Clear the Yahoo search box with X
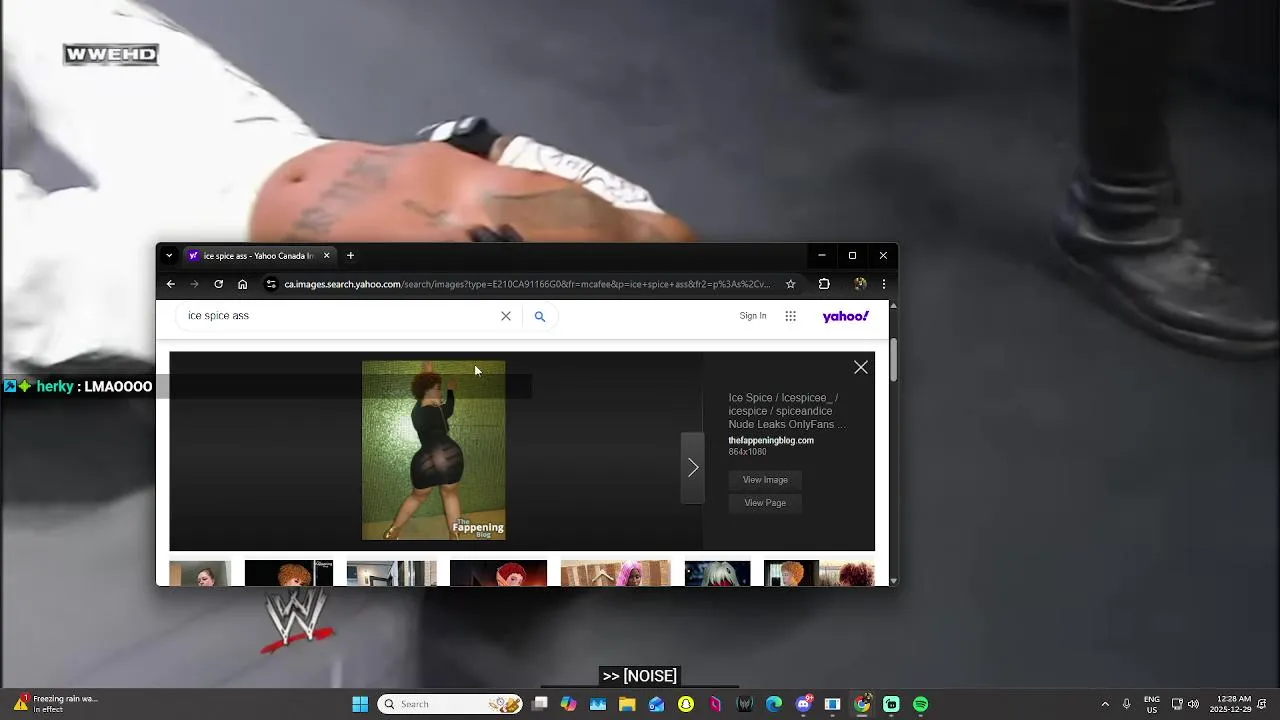The height and width of the screenshot is (720, 1280). 506,316
